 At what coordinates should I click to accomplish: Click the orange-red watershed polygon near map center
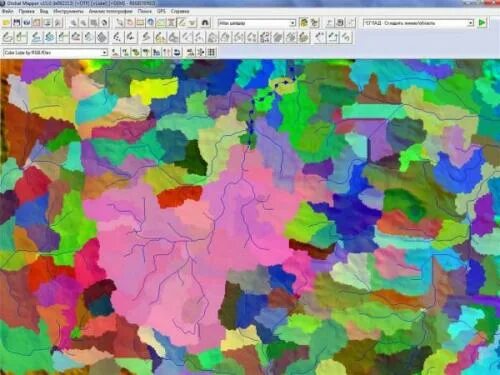[x=179, y=196]
